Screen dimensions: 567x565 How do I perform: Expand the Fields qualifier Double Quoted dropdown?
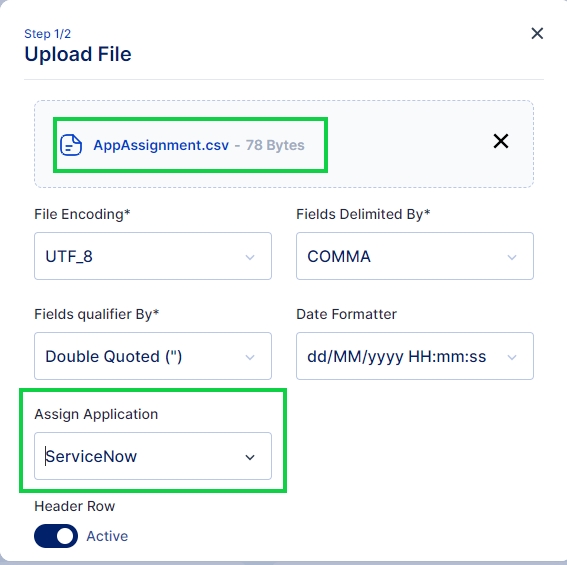(x=153, y=356)
